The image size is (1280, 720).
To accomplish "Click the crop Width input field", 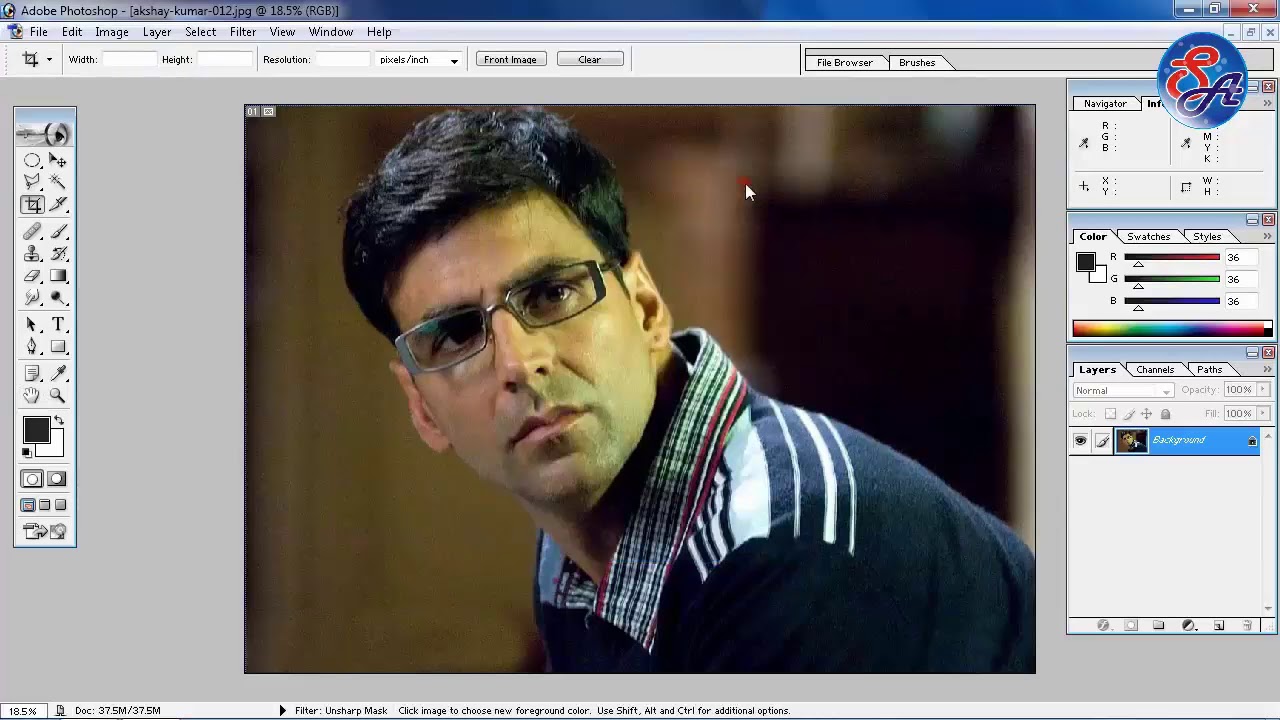I will (x=130, y=60).
